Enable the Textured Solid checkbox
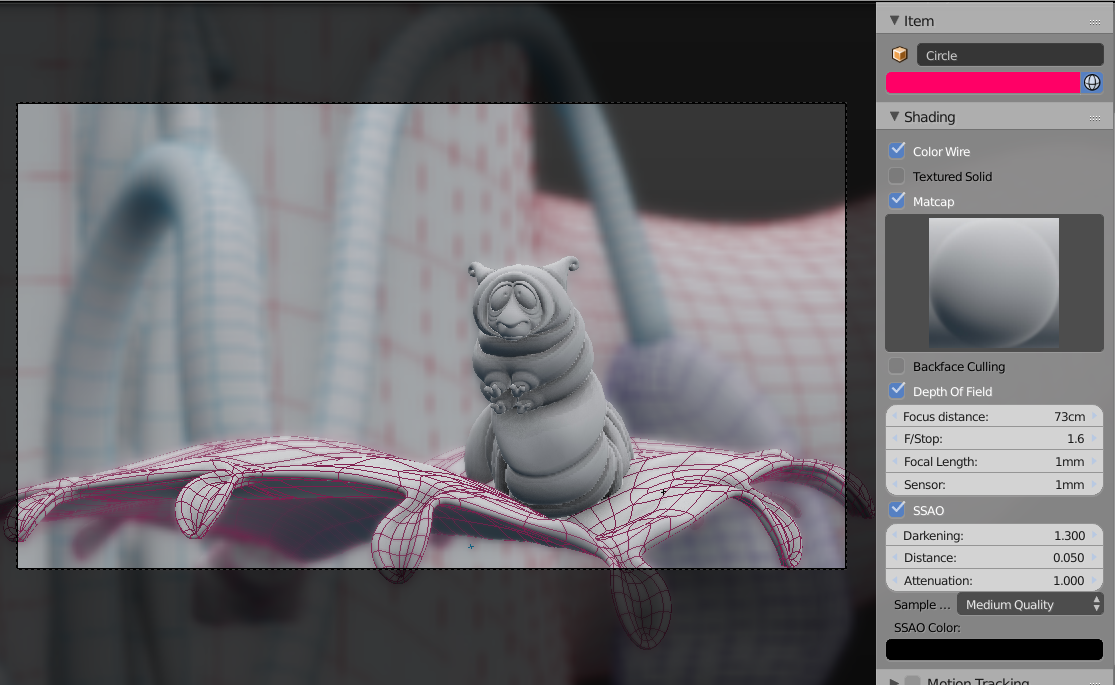Viewport: 1115px width, 685px height. click(897, 176)
